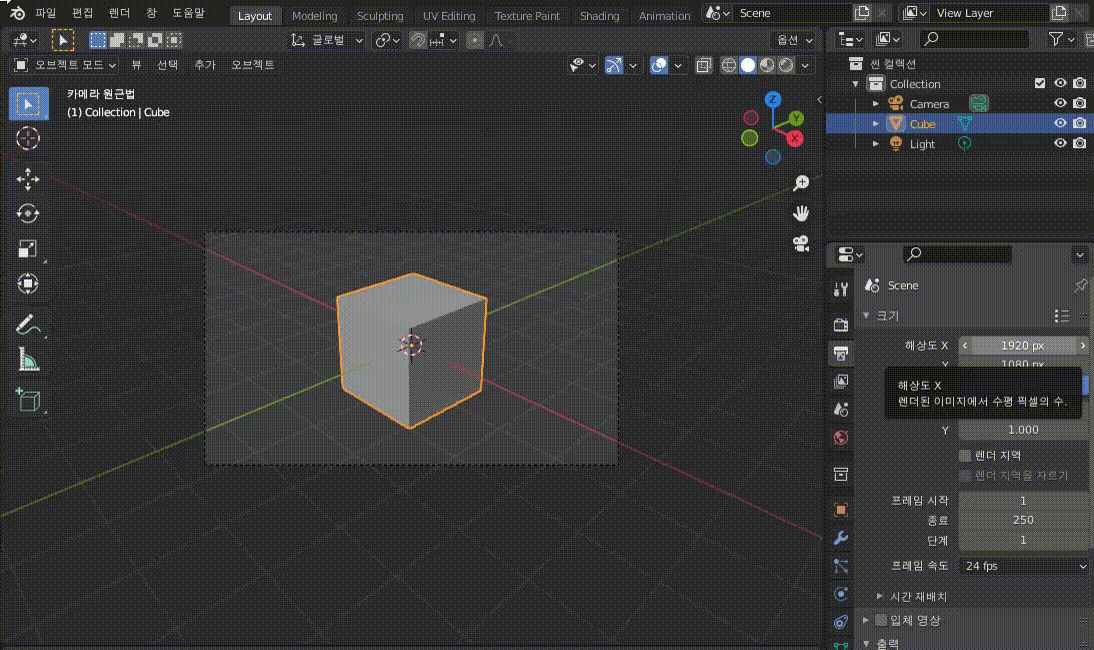Open the View Layer properties tab
The width and height of the screenshot is (1094, 650).
pyautogui.click(x=841, y=381)
